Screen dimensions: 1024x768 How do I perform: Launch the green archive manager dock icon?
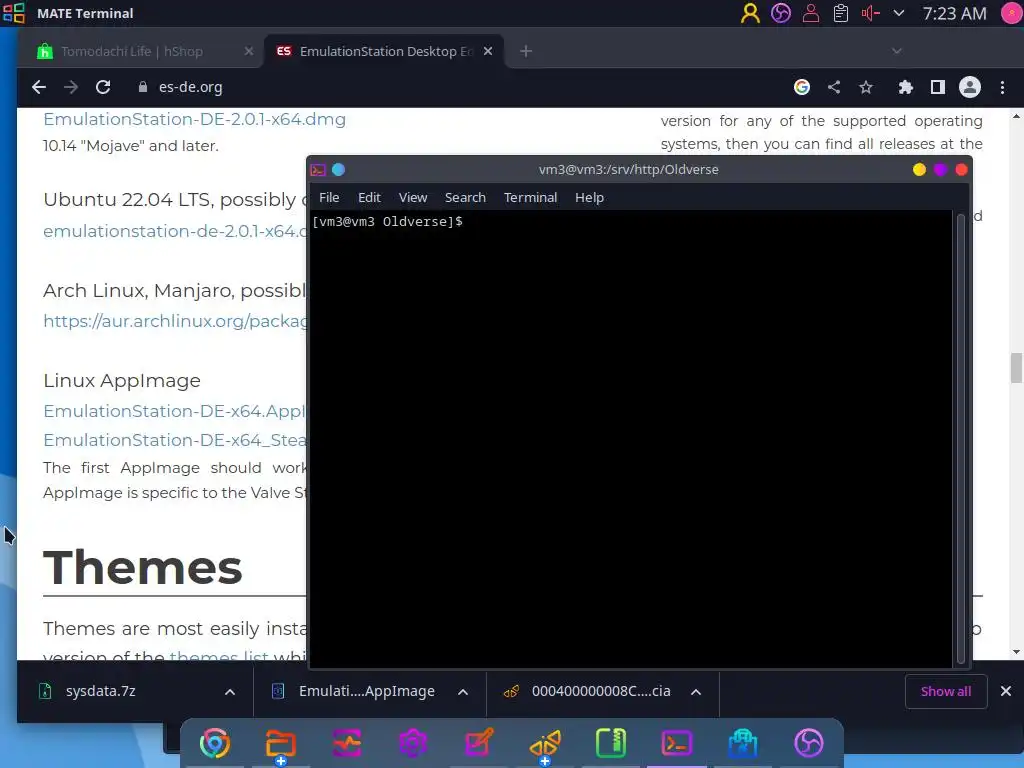[611, 743]
